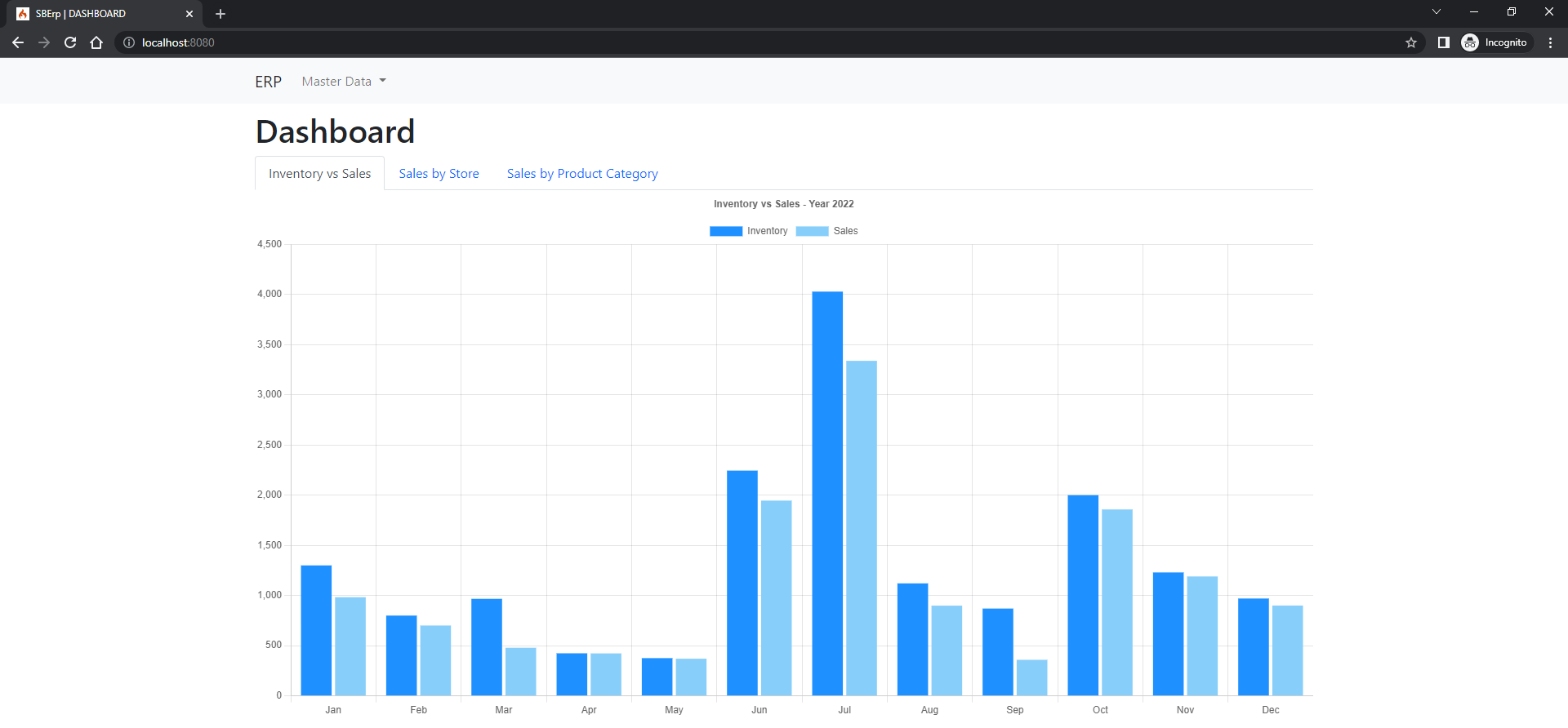The image size is (1568, 728).
Task: Expand the Master Data dropdown
Action: click(x=344, y=82)
